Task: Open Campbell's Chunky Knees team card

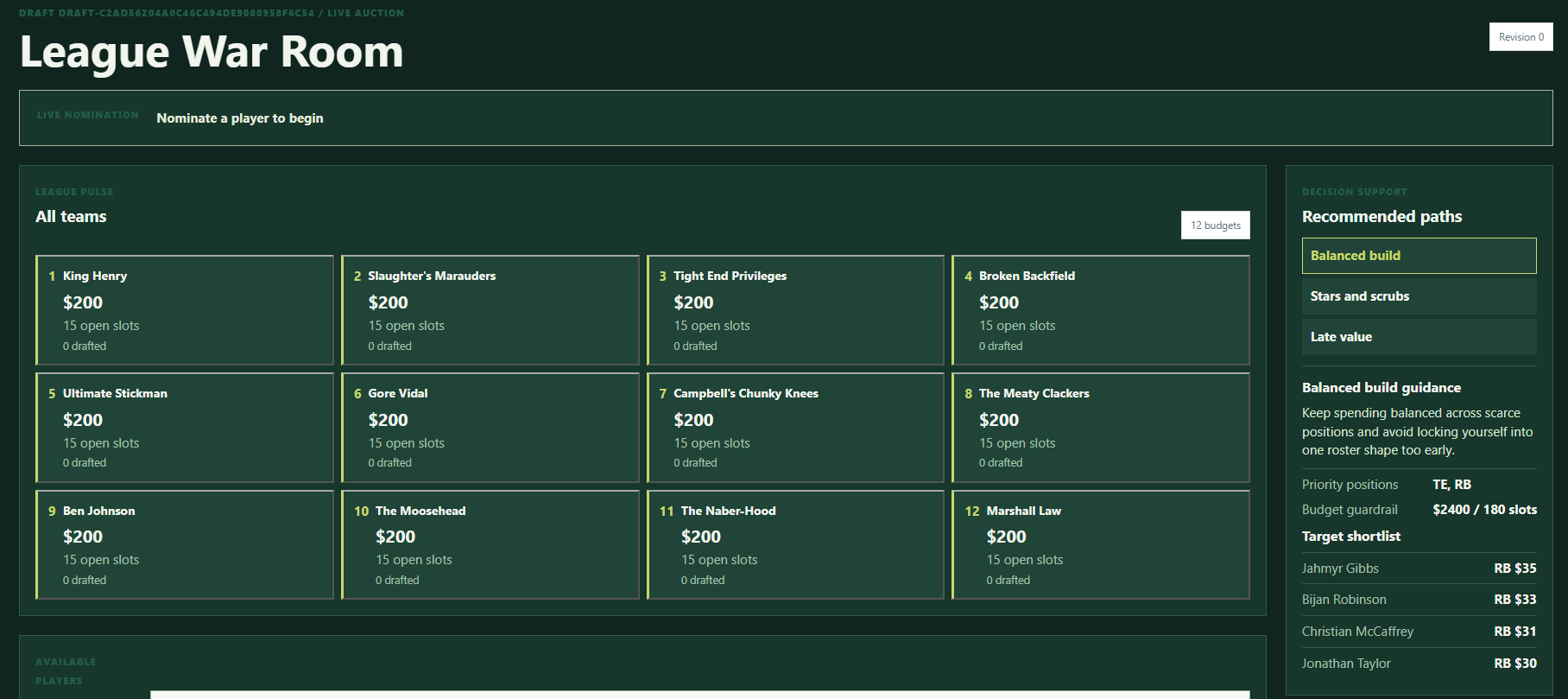Action: point(795,428)
